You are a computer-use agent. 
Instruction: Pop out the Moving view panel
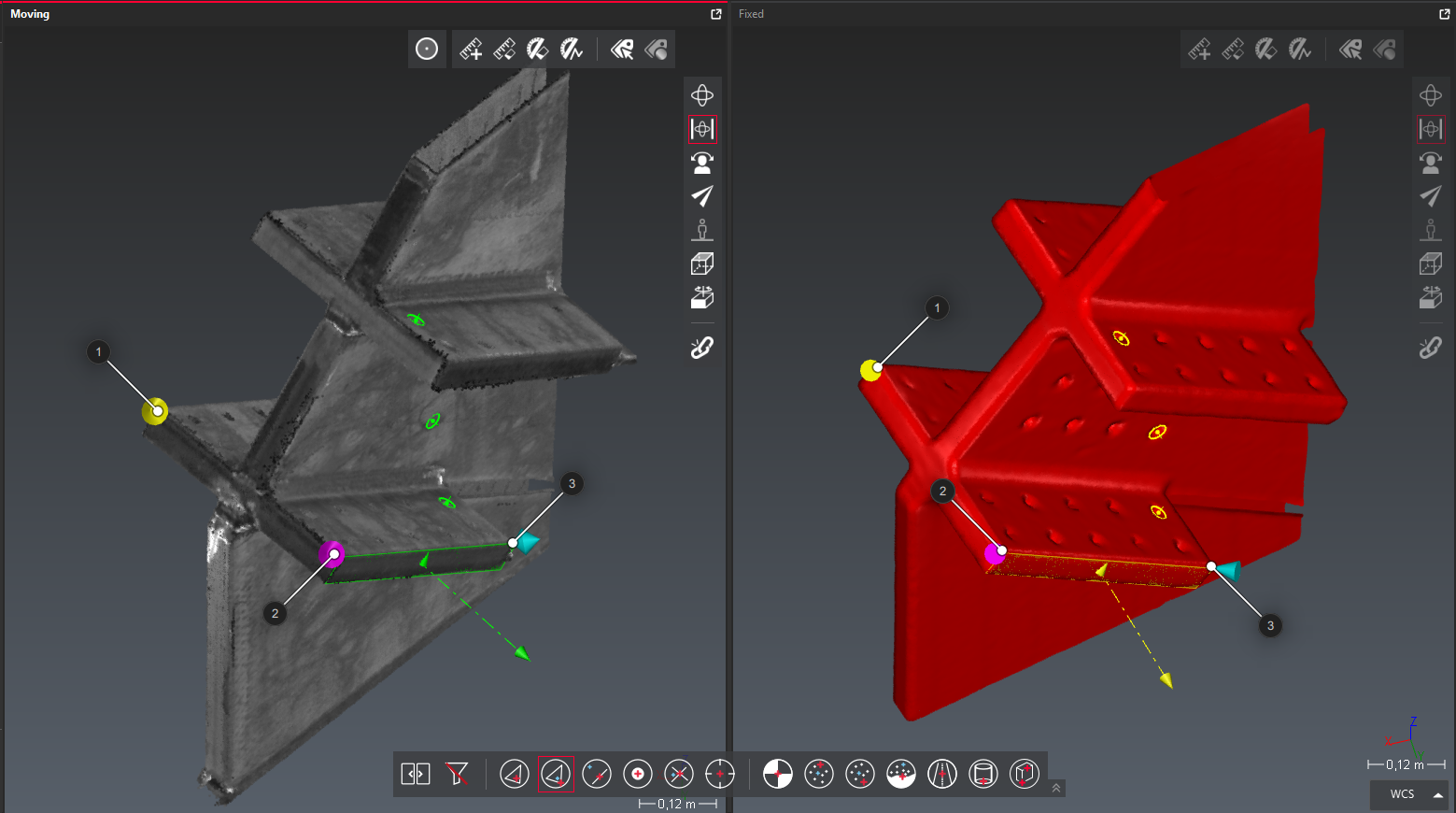[716, 14]
